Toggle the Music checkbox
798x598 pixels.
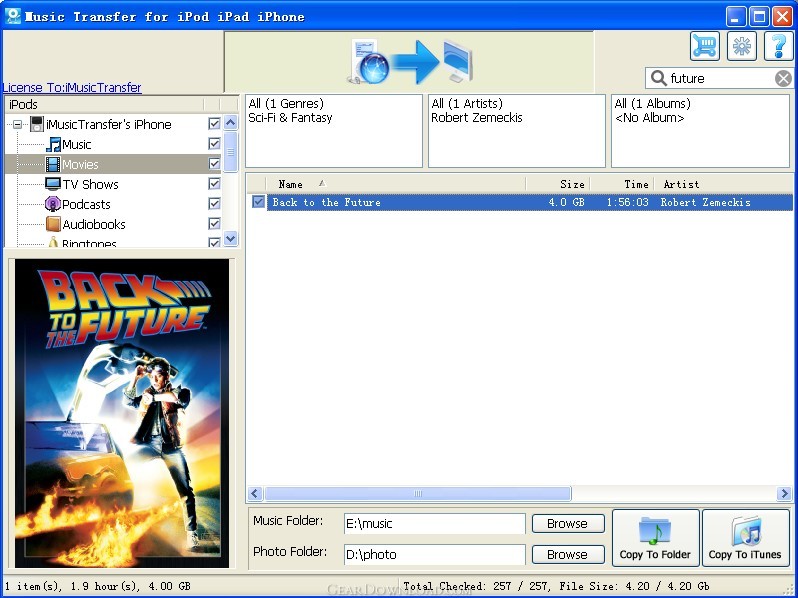pyautogui.click(x=214, y=144)
